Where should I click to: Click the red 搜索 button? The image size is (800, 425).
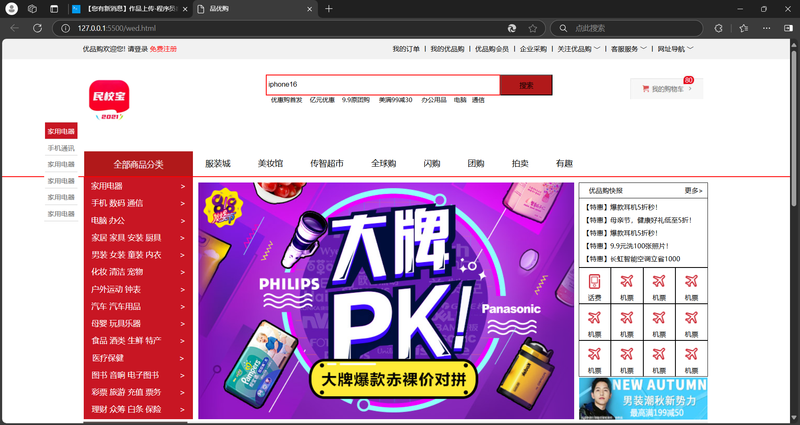coord(526,85)
